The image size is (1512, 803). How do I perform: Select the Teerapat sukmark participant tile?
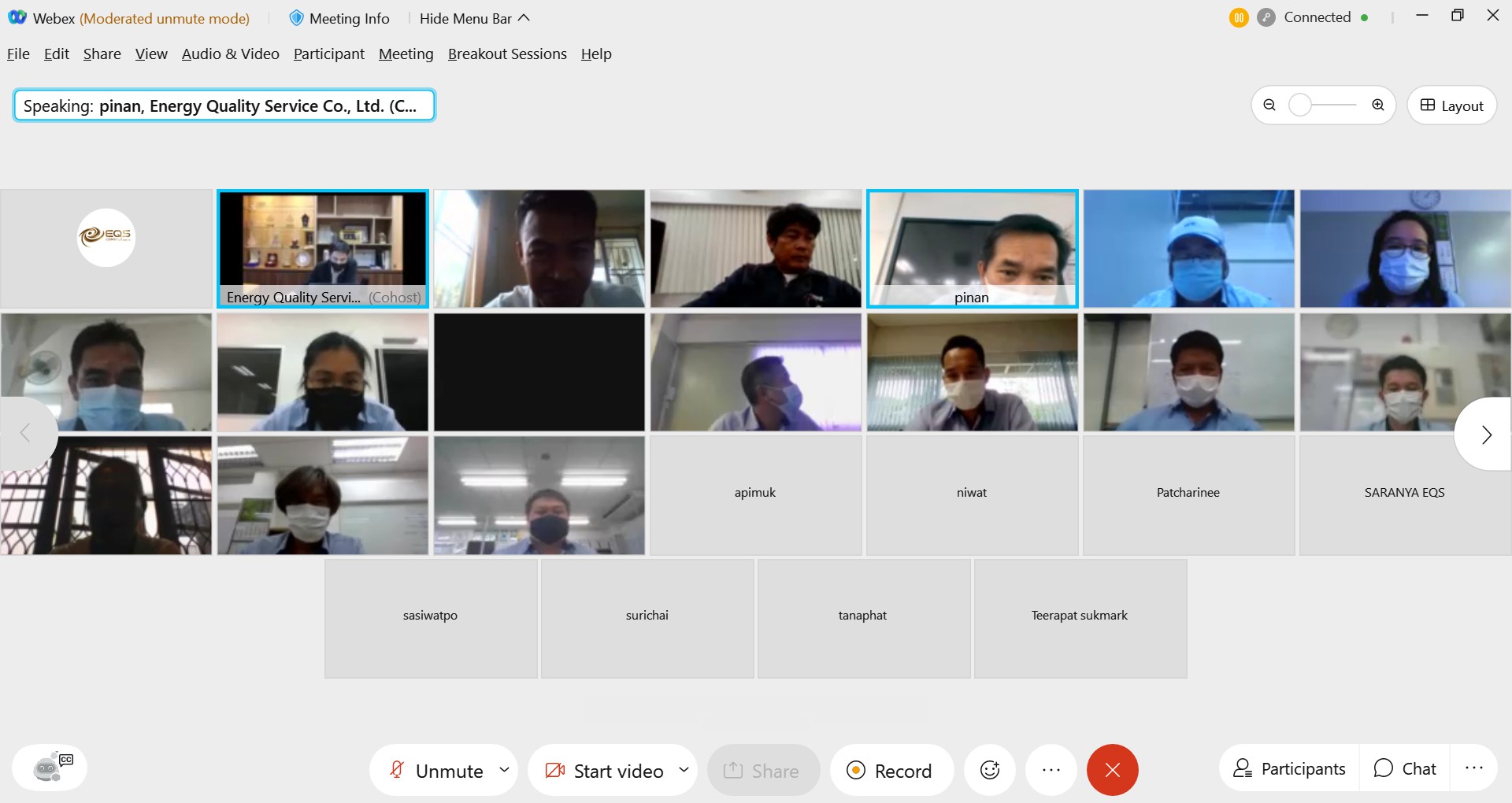pyautogui.click(x=1080, y=619)
